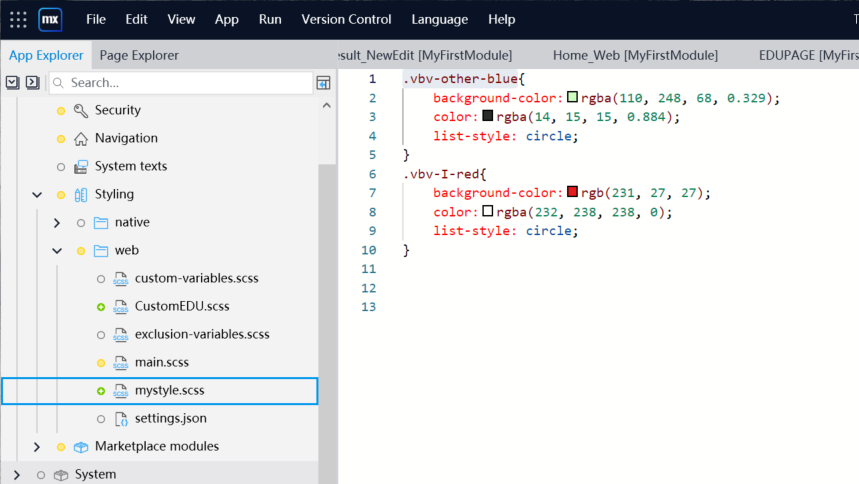Click the System texts icon

(81, 166)
